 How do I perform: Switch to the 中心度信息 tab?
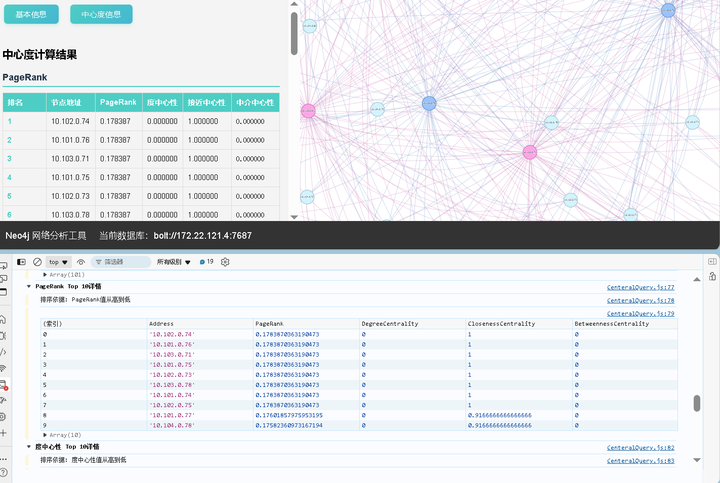pyautogui.click(x=101, y=14)
